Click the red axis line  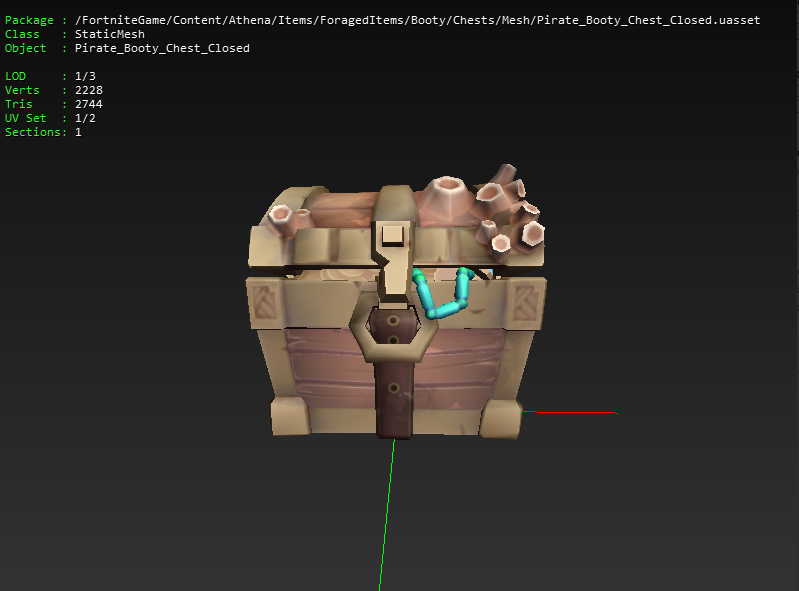[x=570, y=412]
